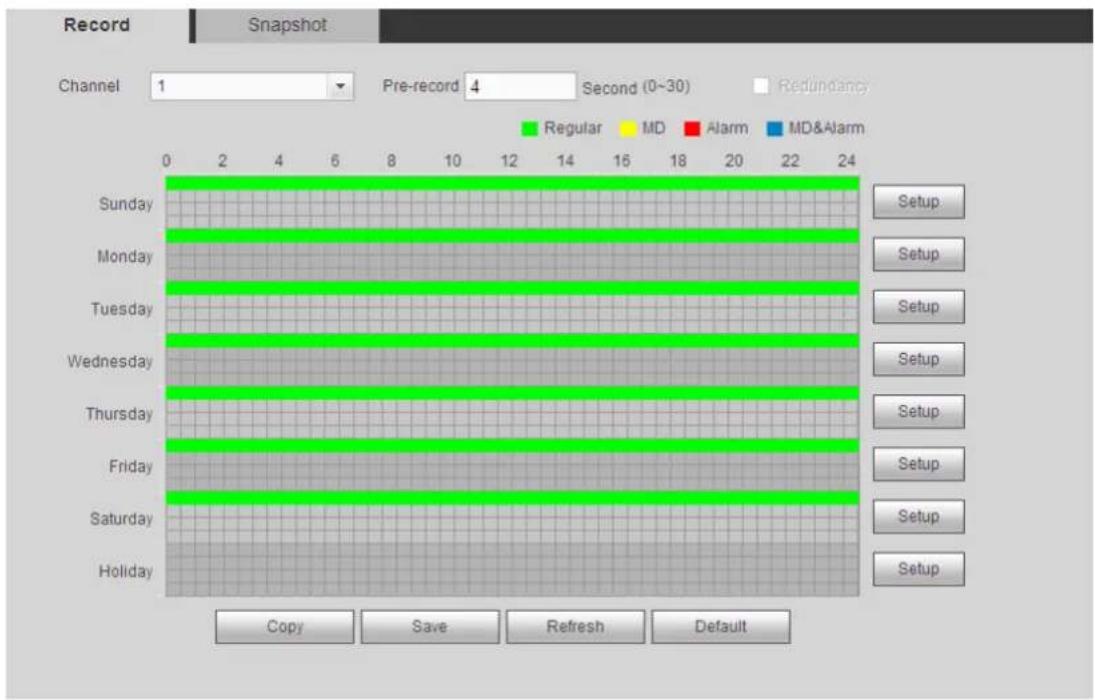Screen dimensions: 1095x700
Task: Select the green Regular record type swatch
Action: pos(530,129)
